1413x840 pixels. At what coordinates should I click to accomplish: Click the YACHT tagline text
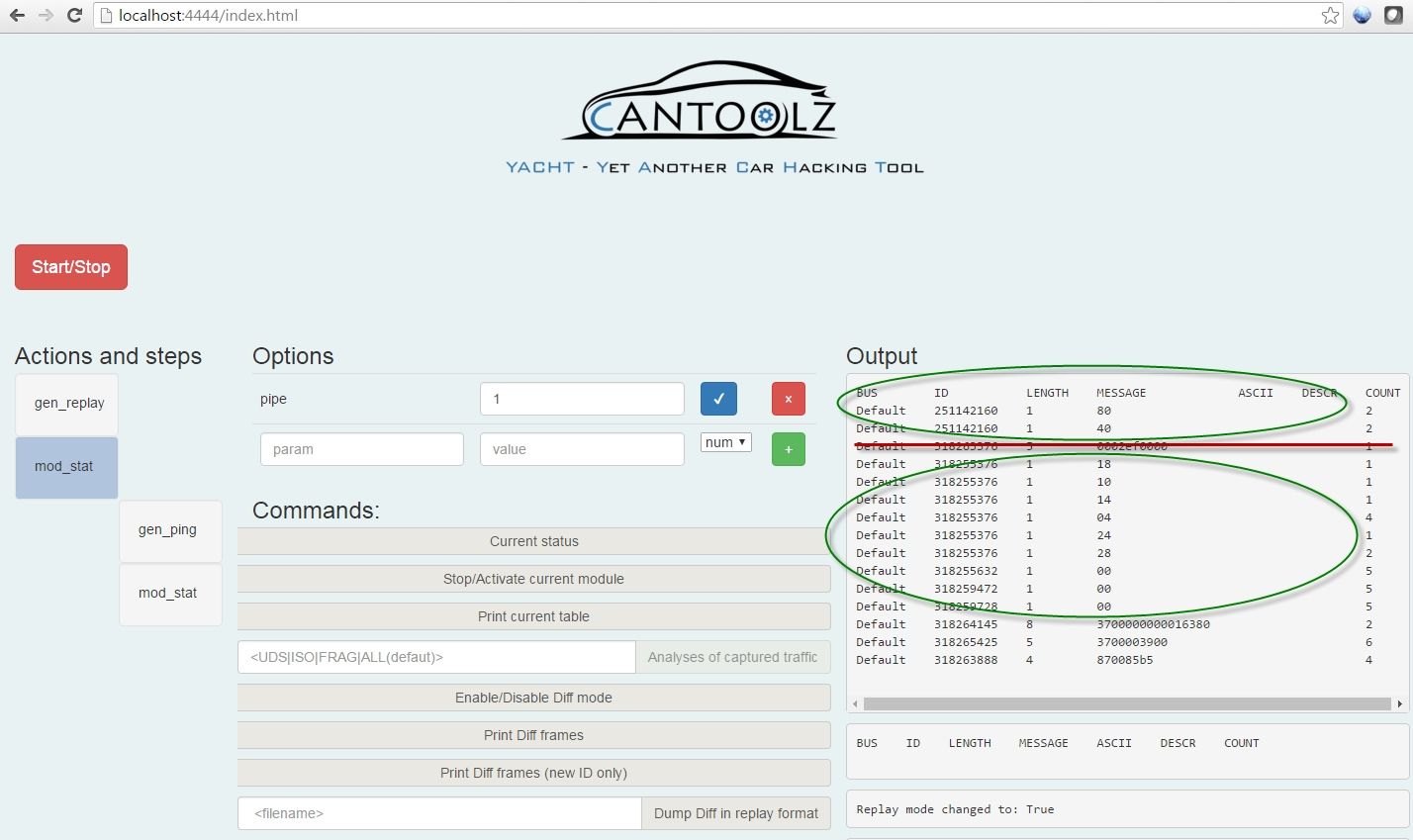point(714,167)
